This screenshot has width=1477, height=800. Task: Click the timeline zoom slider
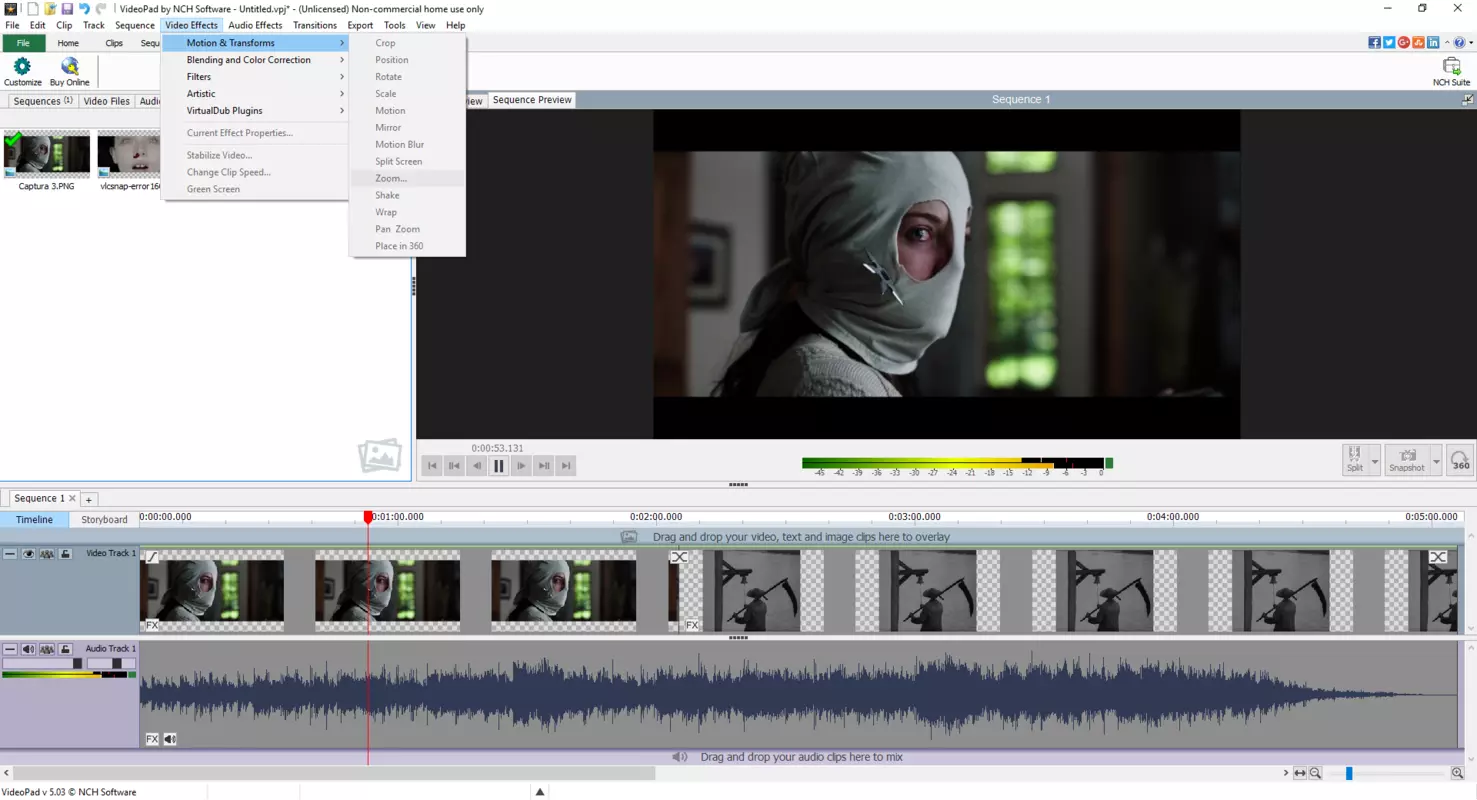pos(1387,773)
